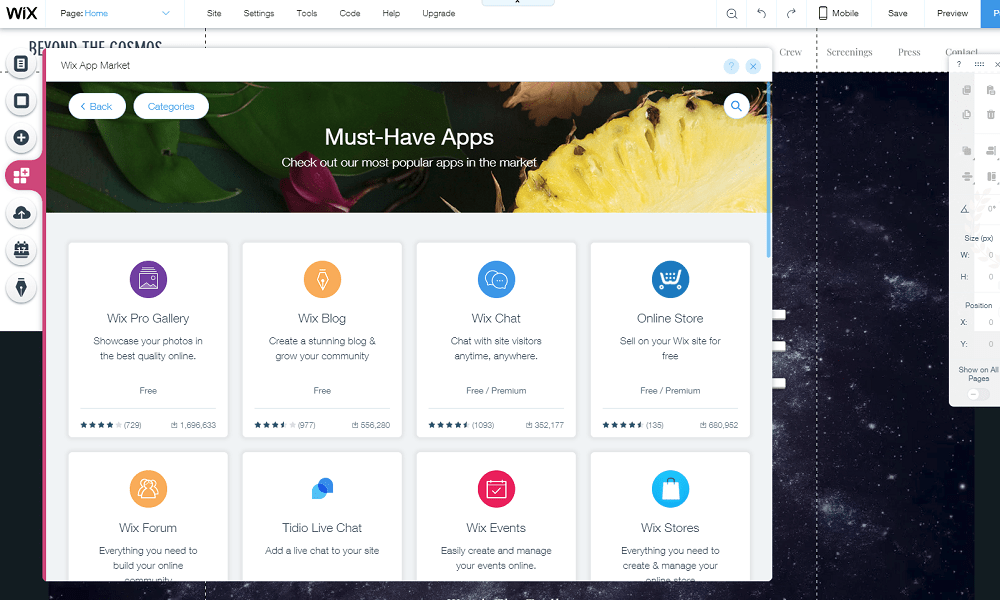Open the Settings menu
Viewport: 1000px width, 600px height.
[x=259, y=13]
